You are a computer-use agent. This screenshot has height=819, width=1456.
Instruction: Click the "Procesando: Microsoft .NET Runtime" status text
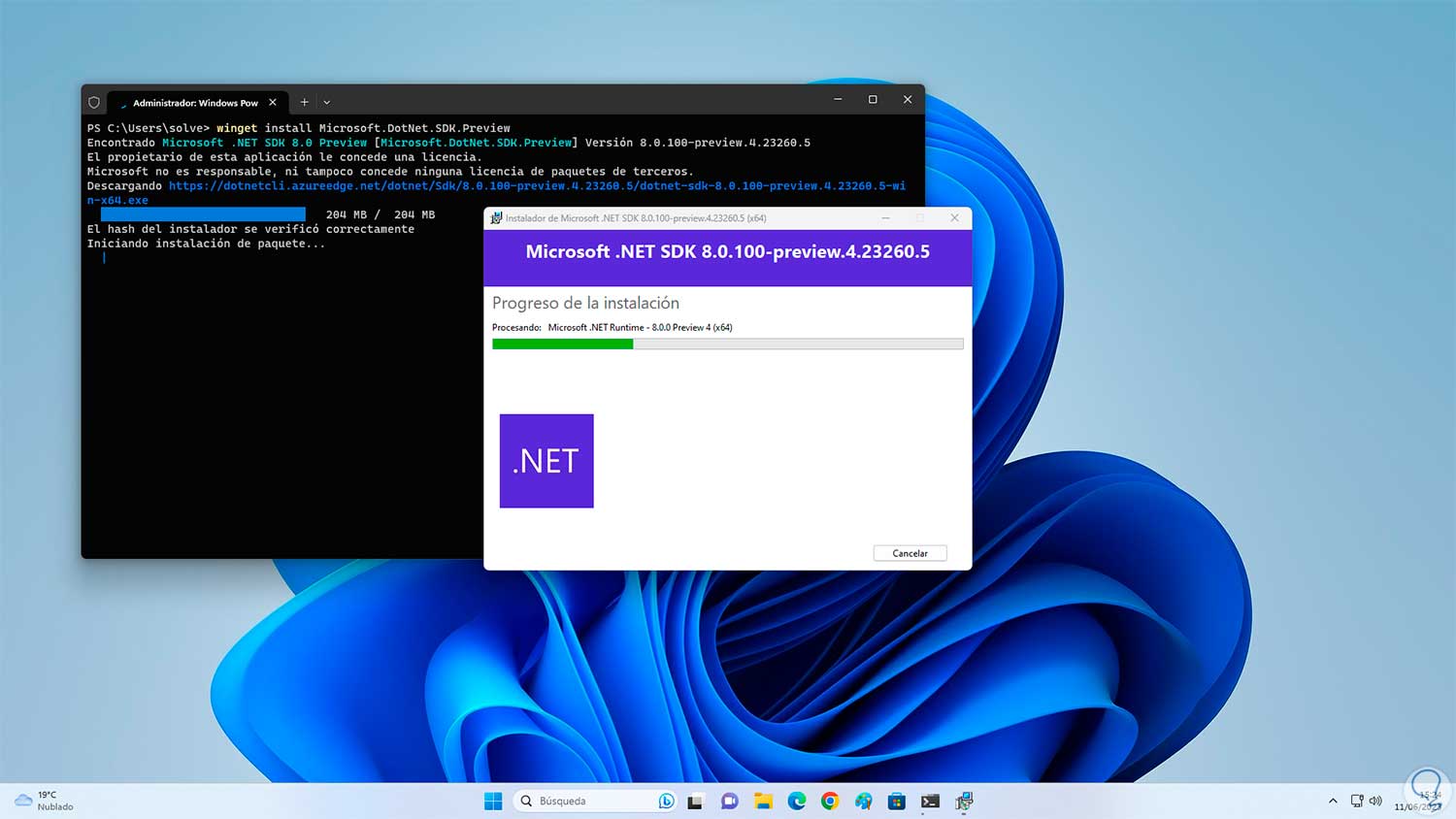[612, 327]
